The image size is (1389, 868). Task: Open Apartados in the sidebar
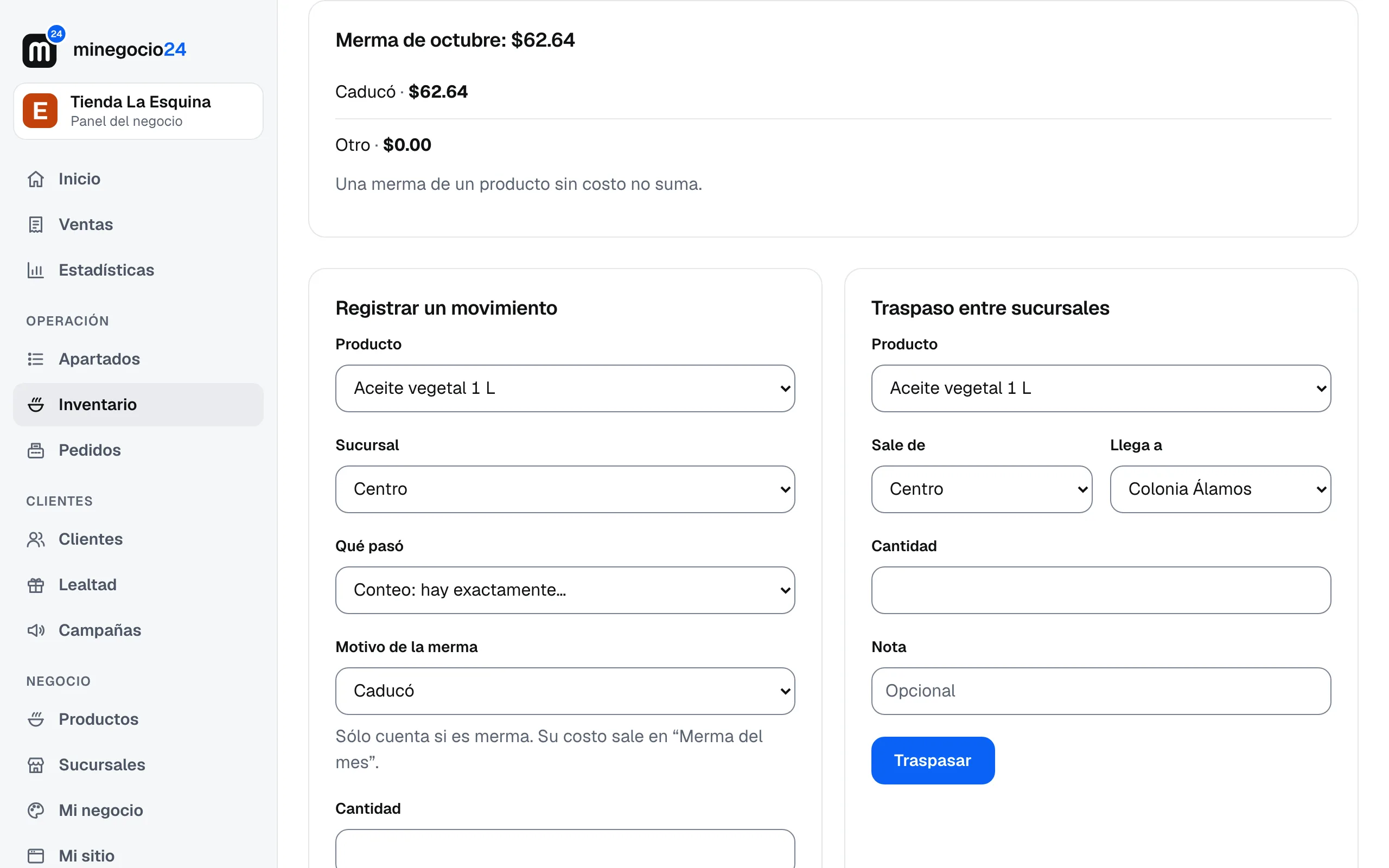click(138, 359)
